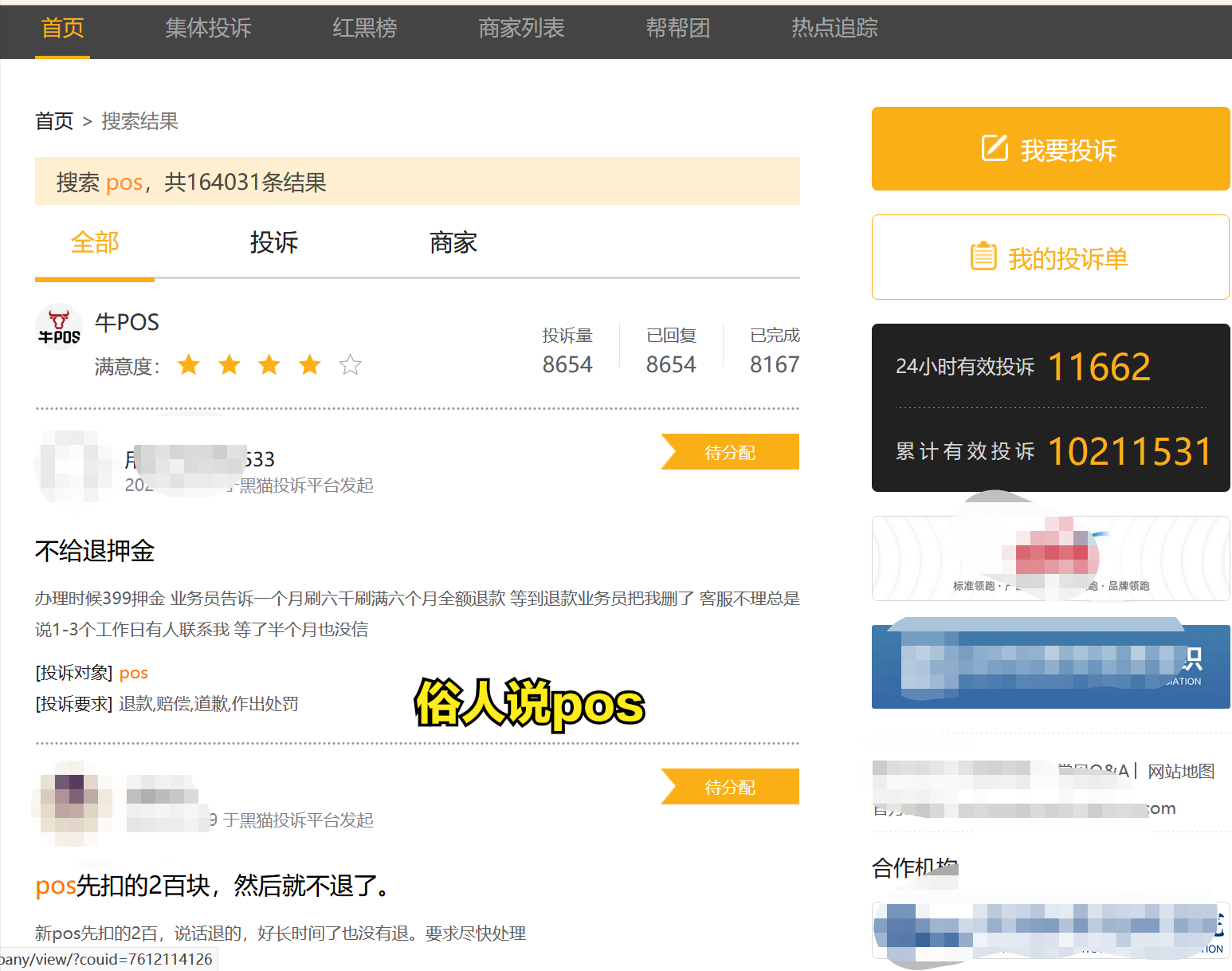Screen dimensions: 1232x971
Task: Switch to the 商家 results tab
Action: tap(453, 242)
